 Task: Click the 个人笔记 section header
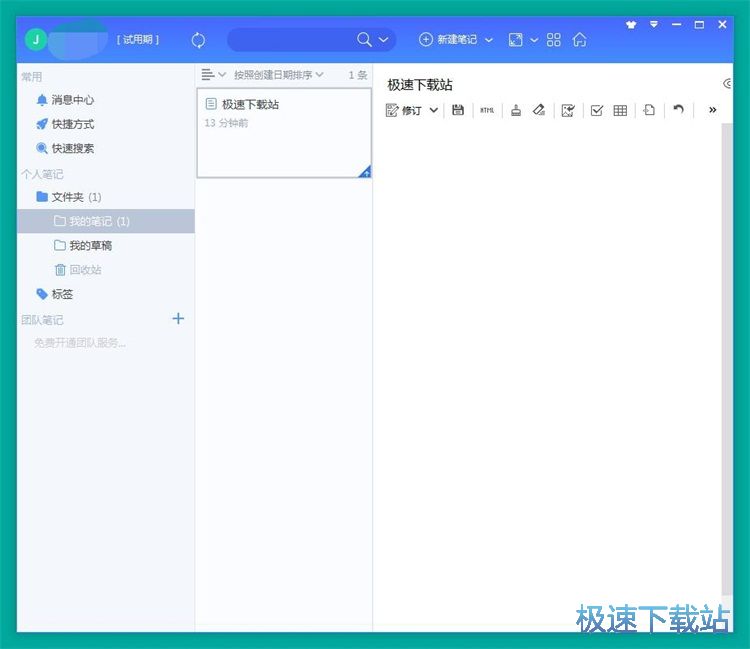click(42, 174)
